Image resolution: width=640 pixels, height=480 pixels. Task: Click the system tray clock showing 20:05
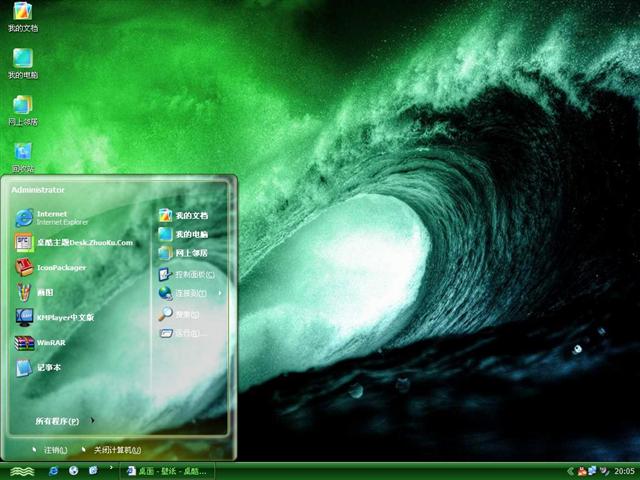[x=624, y=471]
